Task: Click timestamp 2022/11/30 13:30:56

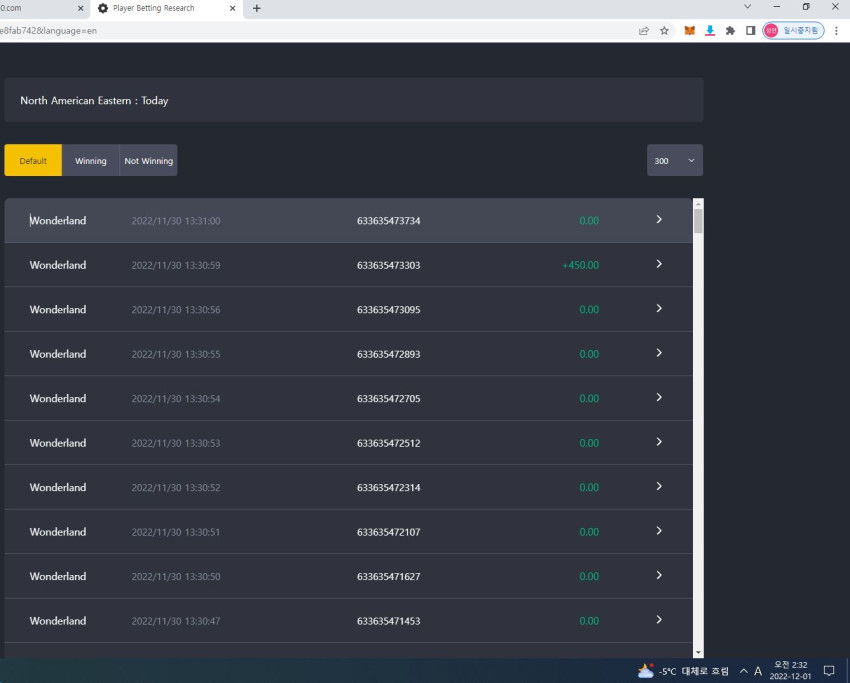Action: point(176,310)
